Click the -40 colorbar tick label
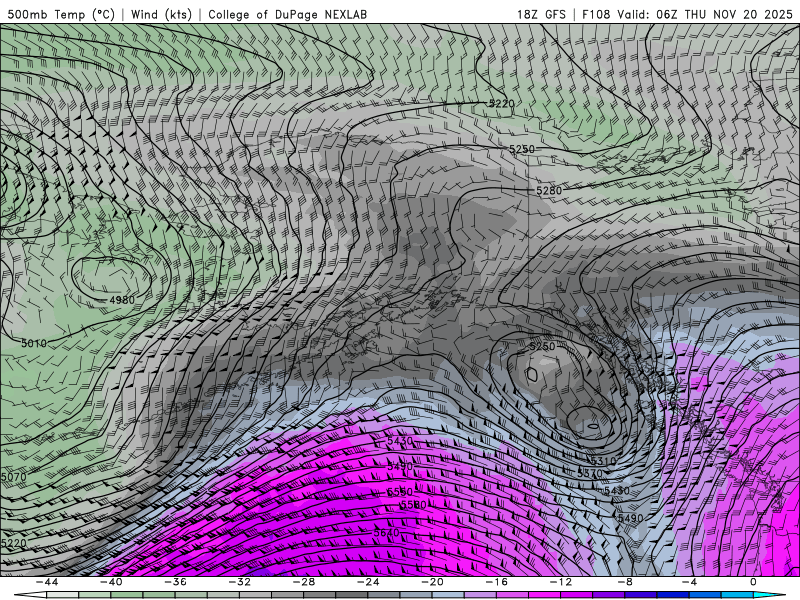This screenshot has height=600, width=800. pyautogui.click(x=111, y=582)
